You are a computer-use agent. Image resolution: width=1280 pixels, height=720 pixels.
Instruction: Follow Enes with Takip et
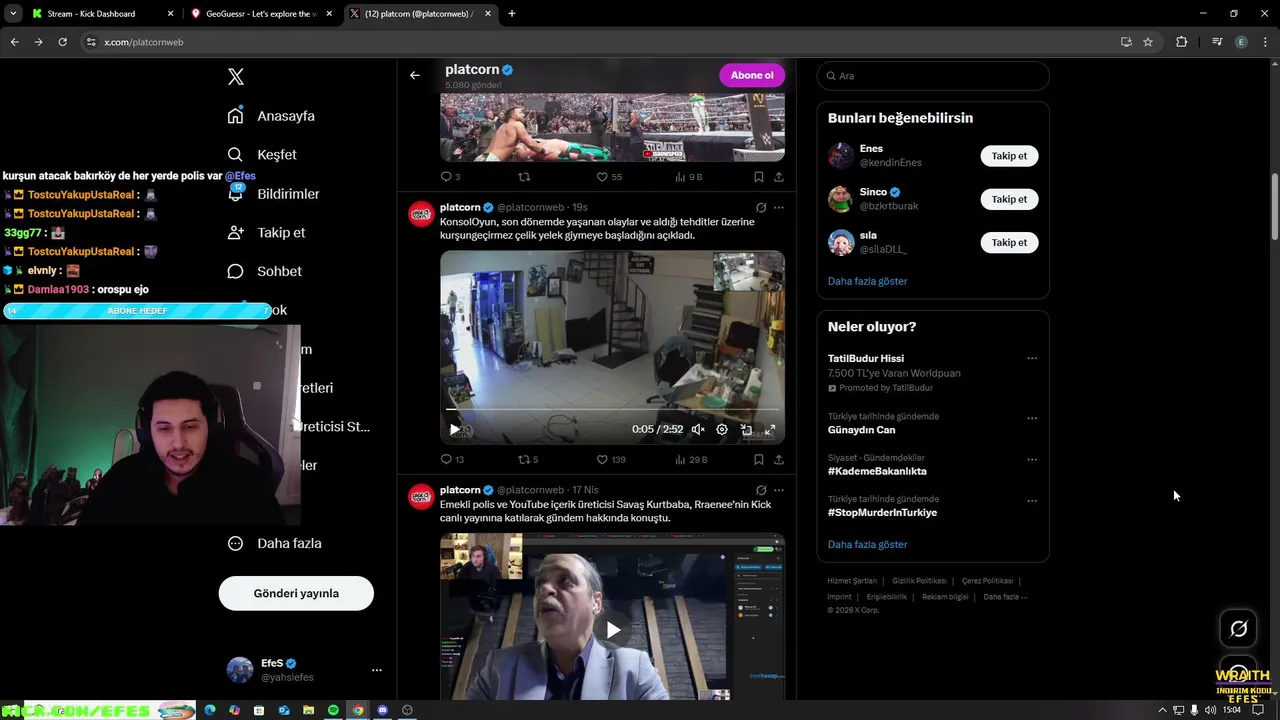(x=1009, y=156)
